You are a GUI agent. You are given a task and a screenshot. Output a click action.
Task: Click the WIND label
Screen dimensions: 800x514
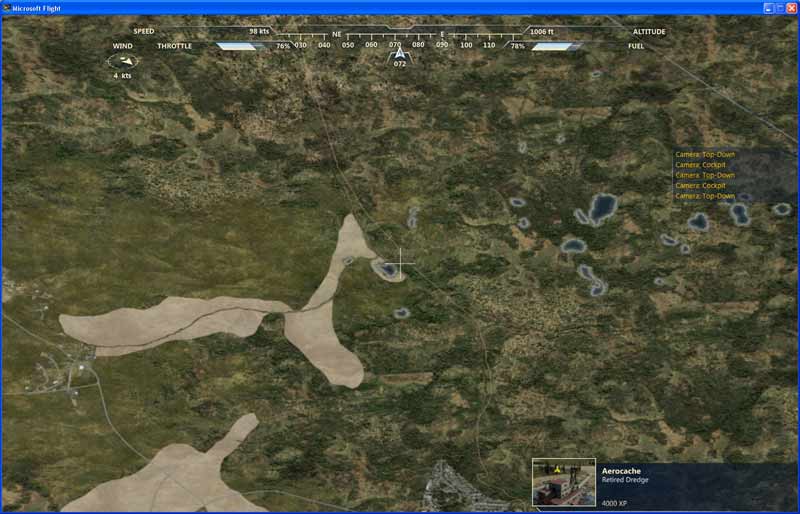pos(122,46)
